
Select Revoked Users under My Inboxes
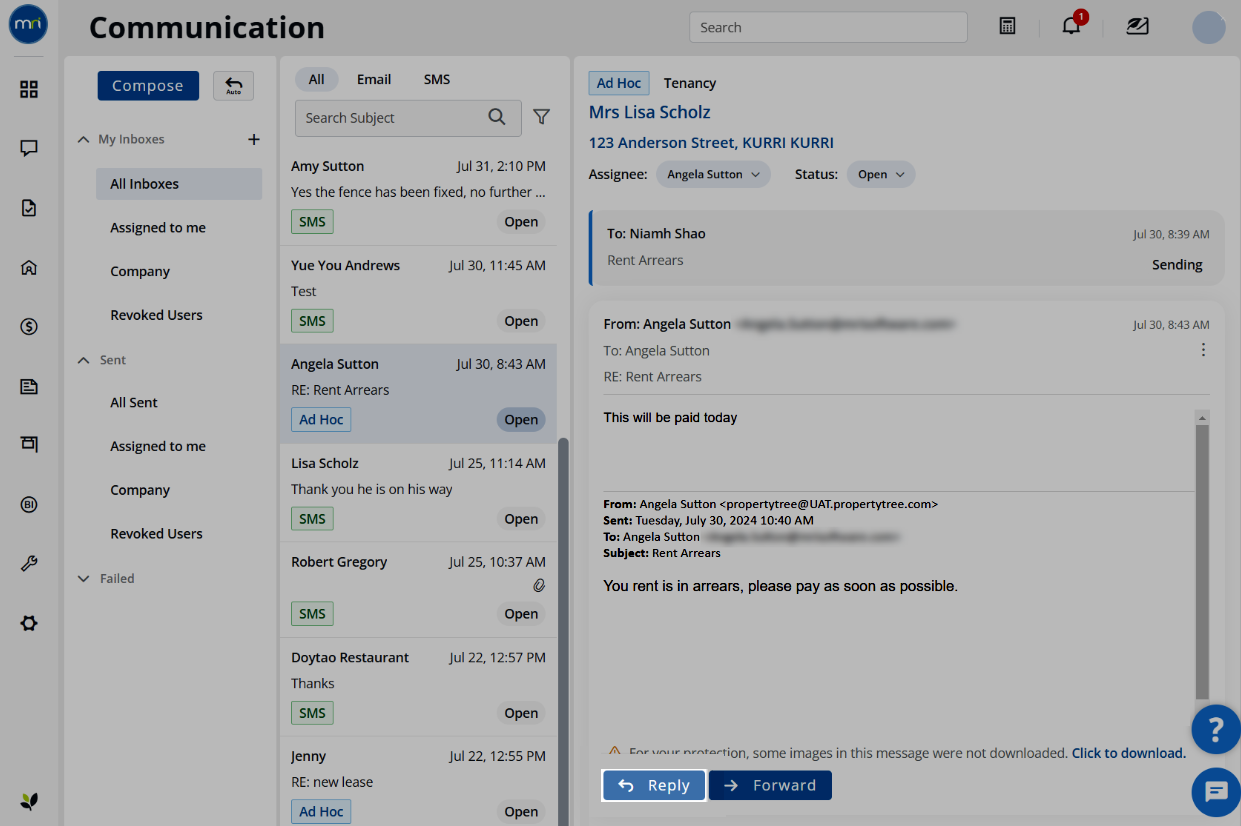(156, 315)
